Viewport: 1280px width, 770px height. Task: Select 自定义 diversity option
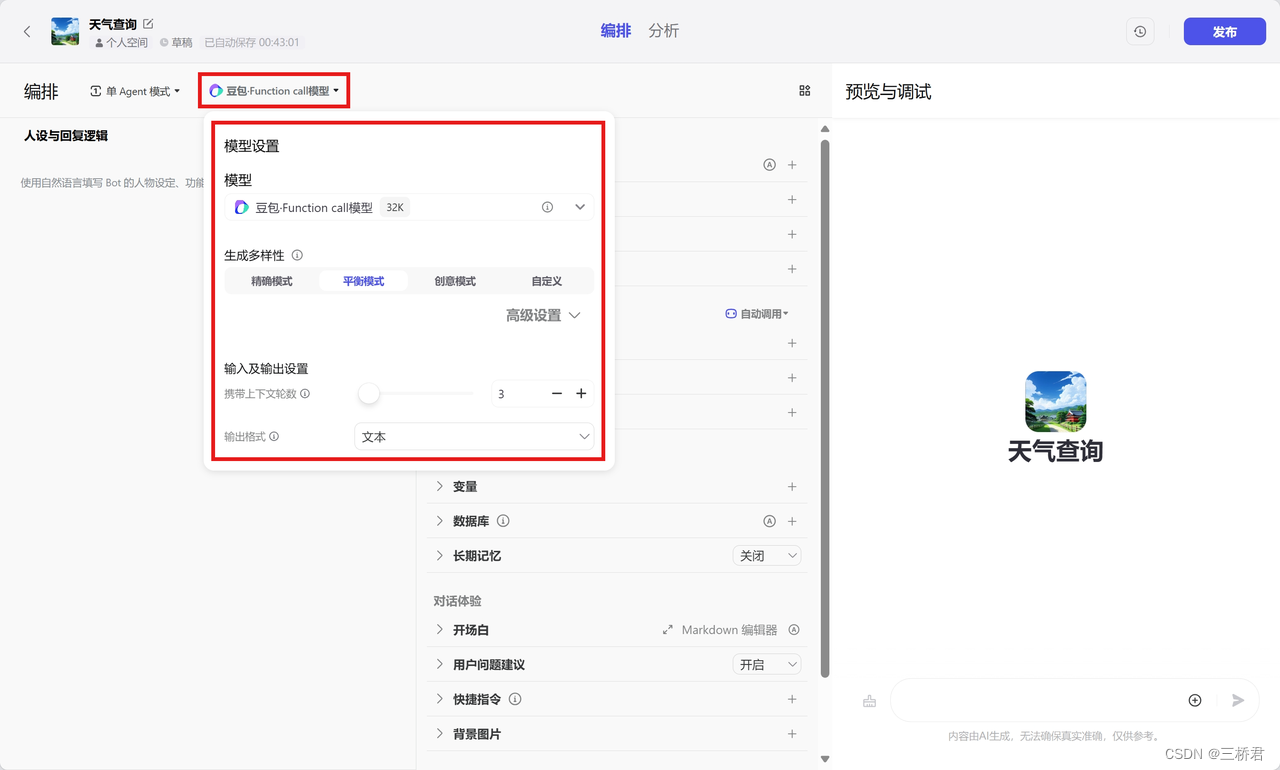coord(546,281)
